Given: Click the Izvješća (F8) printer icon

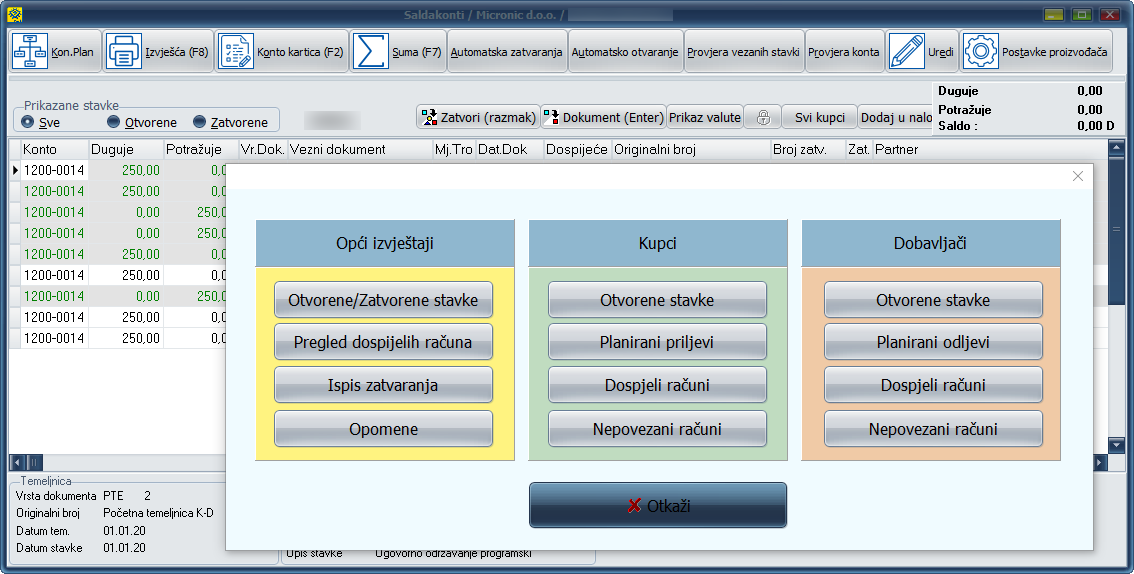Looking at the screenshot, I should [x=125, y=51].
